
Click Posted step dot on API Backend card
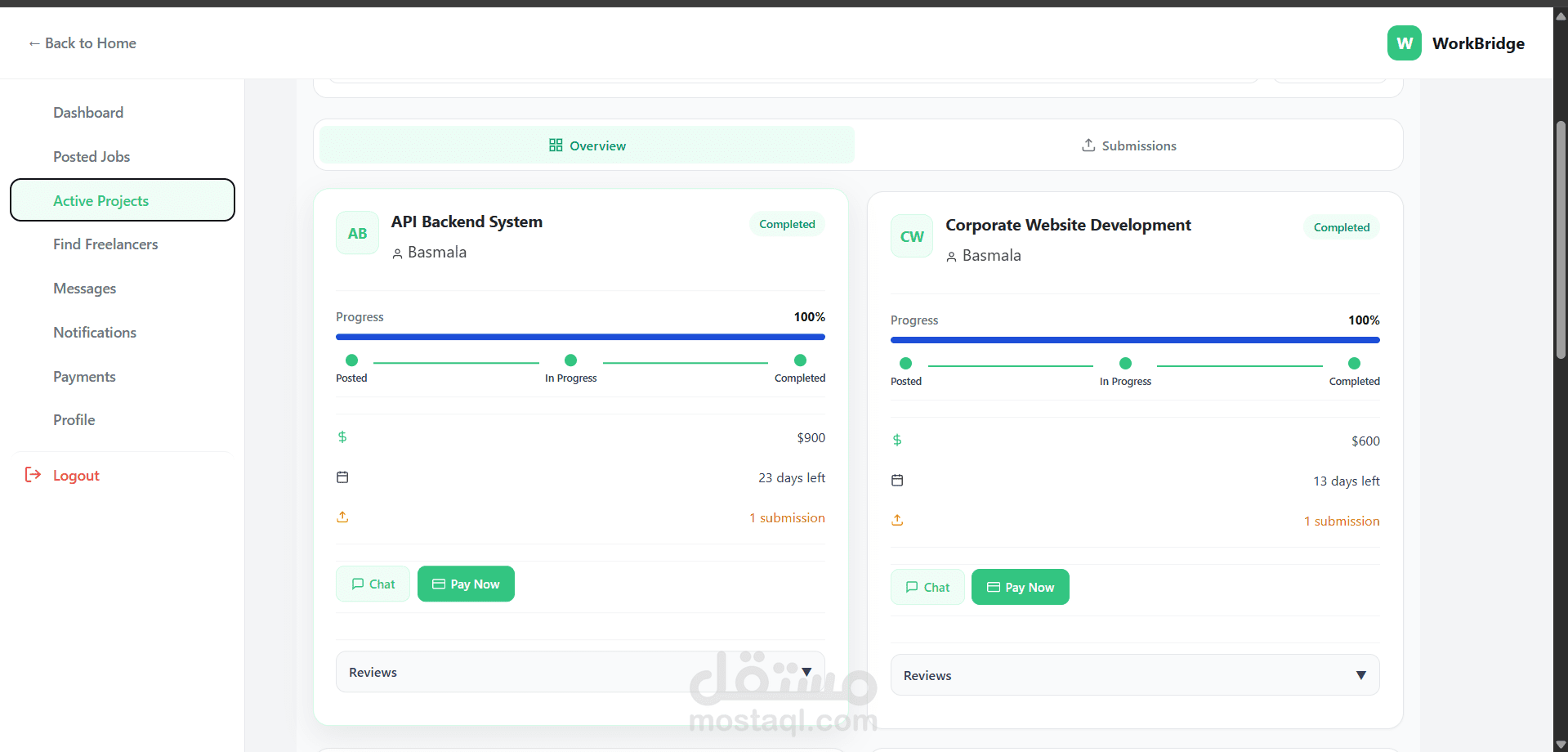[351, 360]
